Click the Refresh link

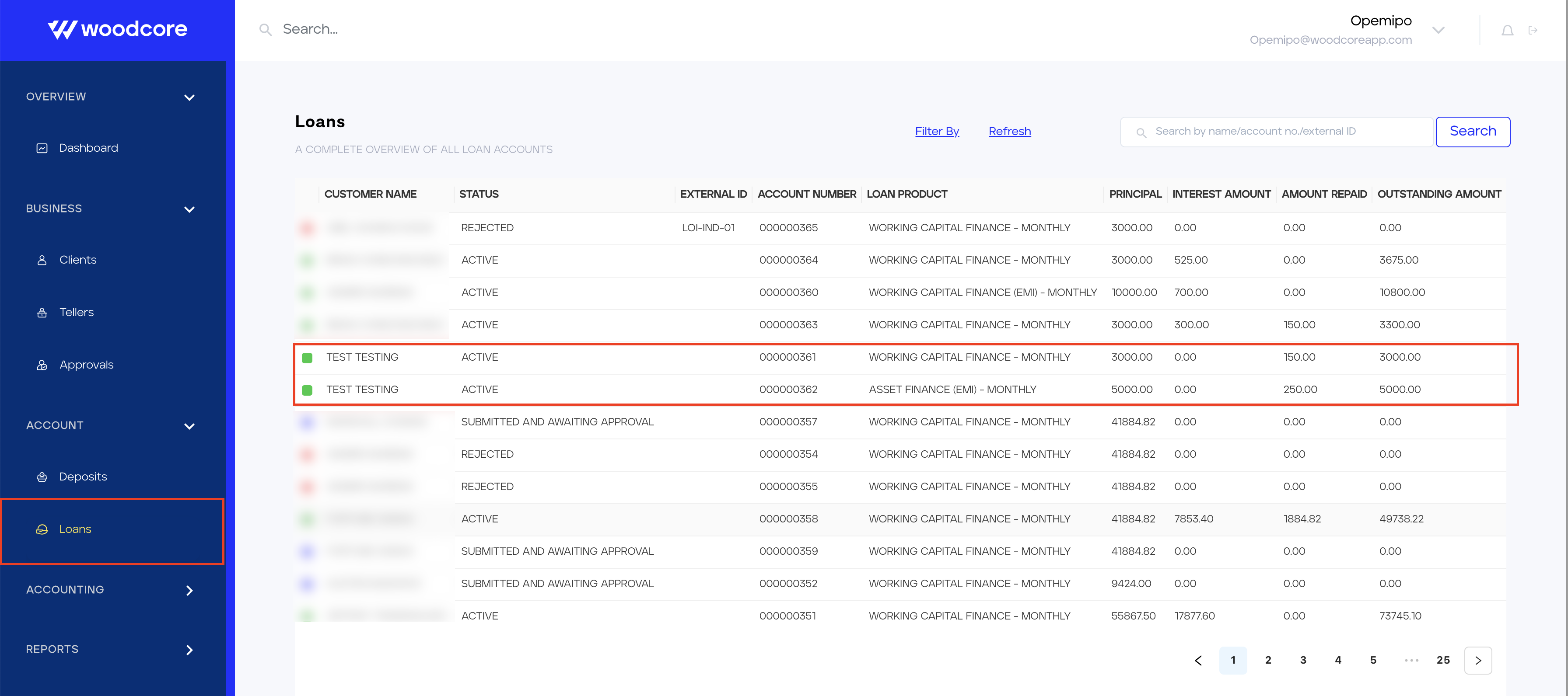click(1009, 131)
